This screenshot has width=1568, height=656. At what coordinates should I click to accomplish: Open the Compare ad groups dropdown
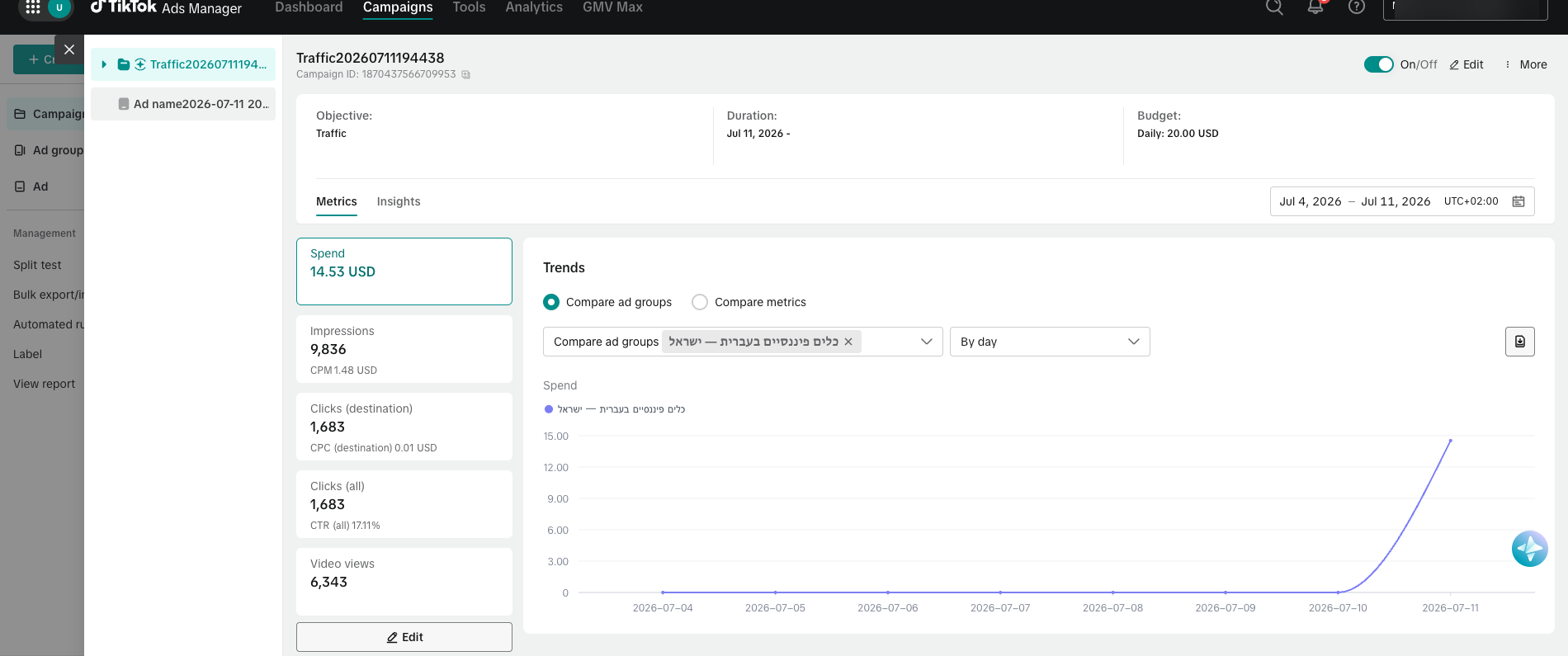(x=743, y=342)
